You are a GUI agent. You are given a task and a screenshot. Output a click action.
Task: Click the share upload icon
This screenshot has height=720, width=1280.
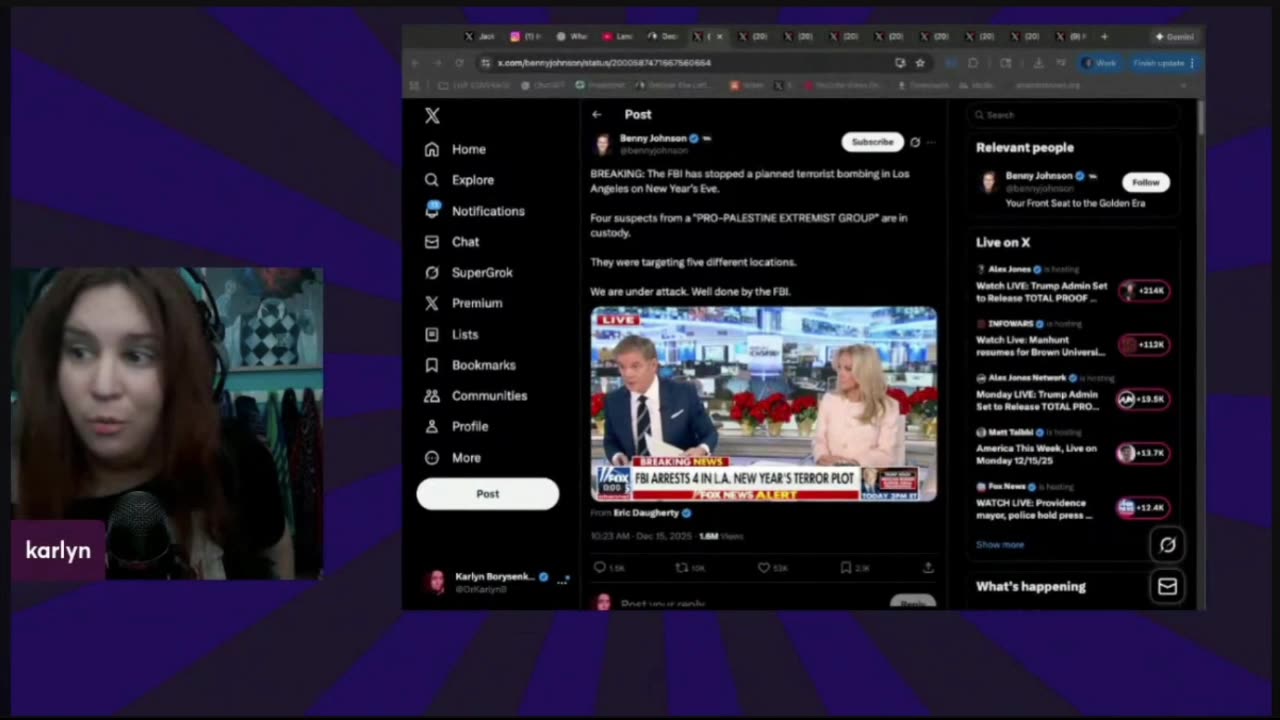coord(928,567)
